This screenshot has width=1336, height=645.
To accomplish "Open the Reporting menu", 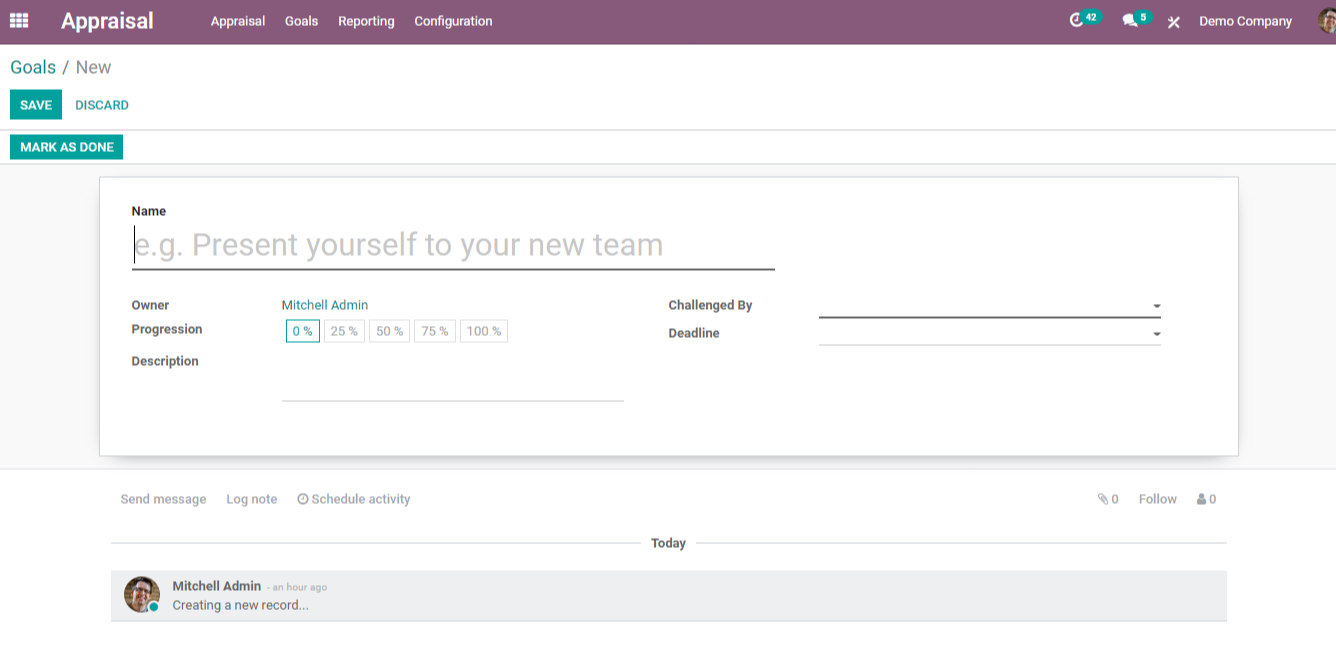I will click(366, 21).
